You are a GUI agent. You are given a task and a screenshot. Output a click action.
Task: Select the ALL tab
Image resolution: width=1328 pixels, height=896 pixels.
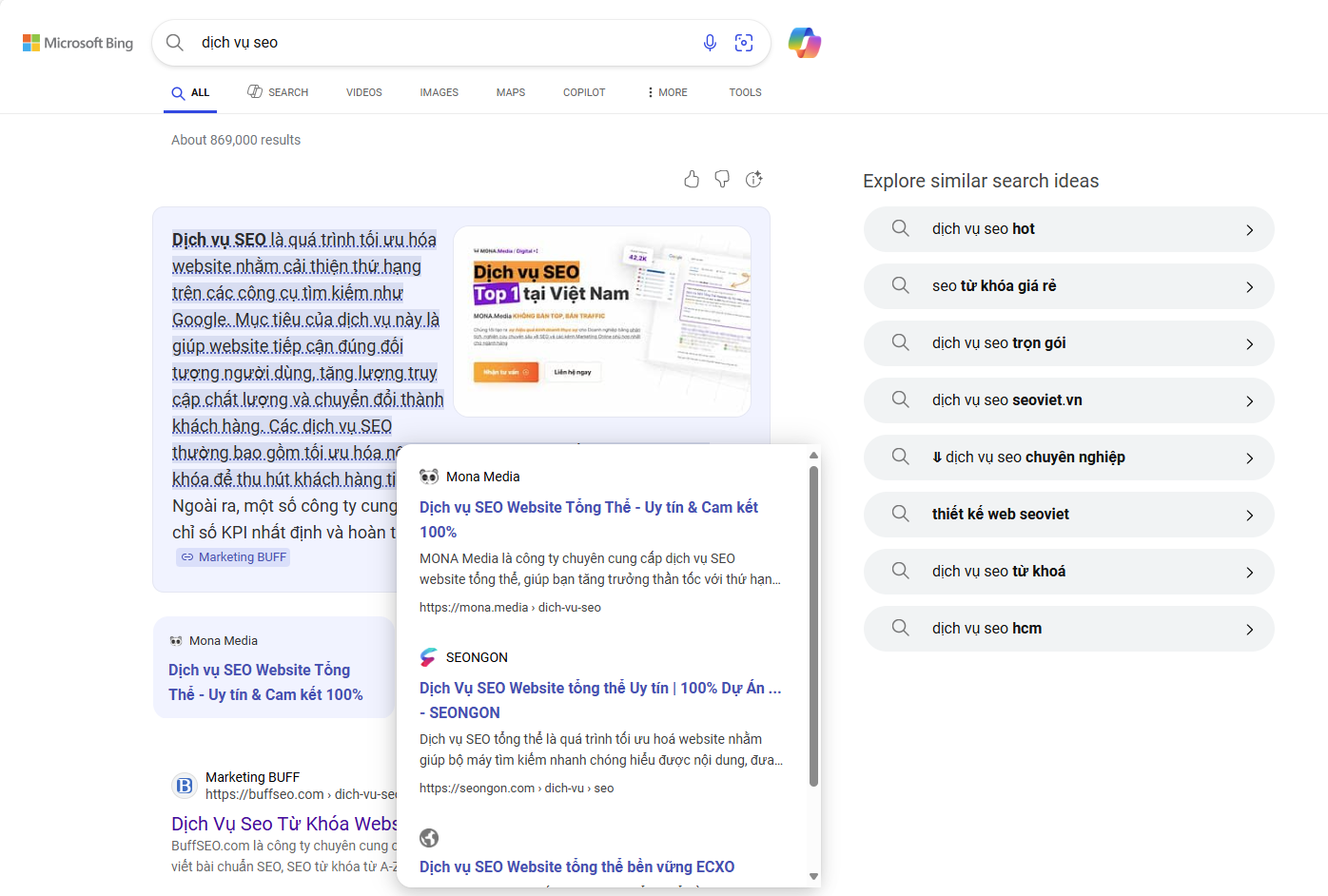pyautogui.click(x=190, y=92)
